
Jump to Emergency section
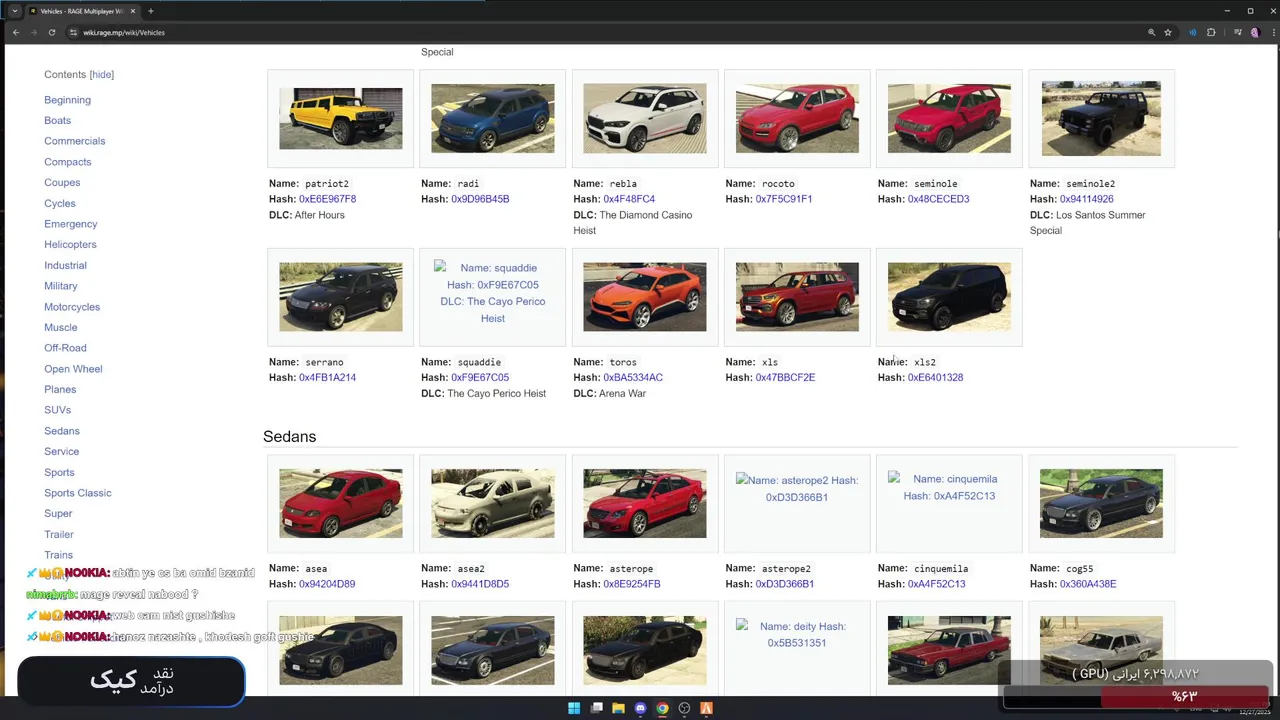click(70, 224)
